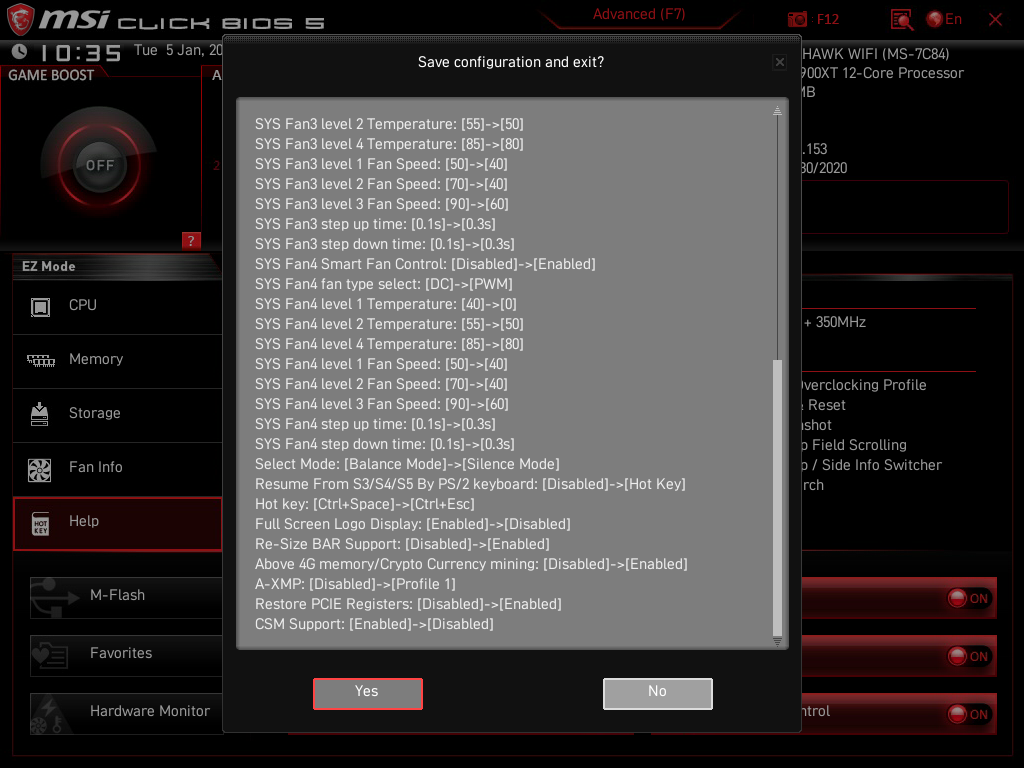Click the Overclocking Profile help entry
This screenshot has width=1024, height=768.
click(865, 385)
